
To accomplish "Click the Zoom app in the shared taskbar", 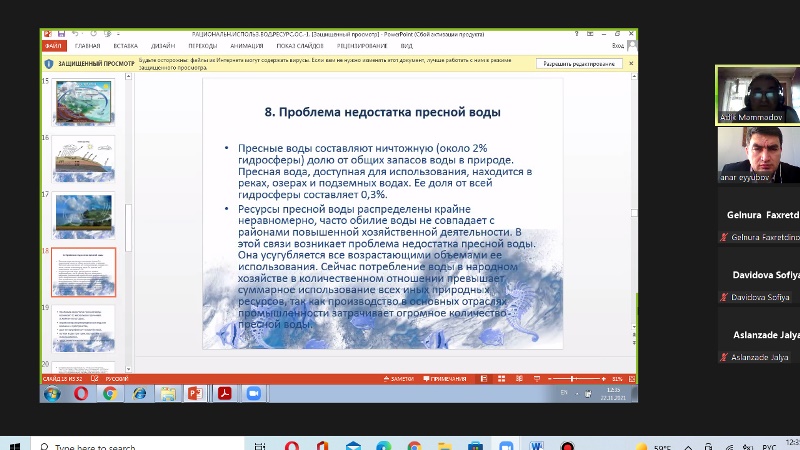I will point(254,393).
